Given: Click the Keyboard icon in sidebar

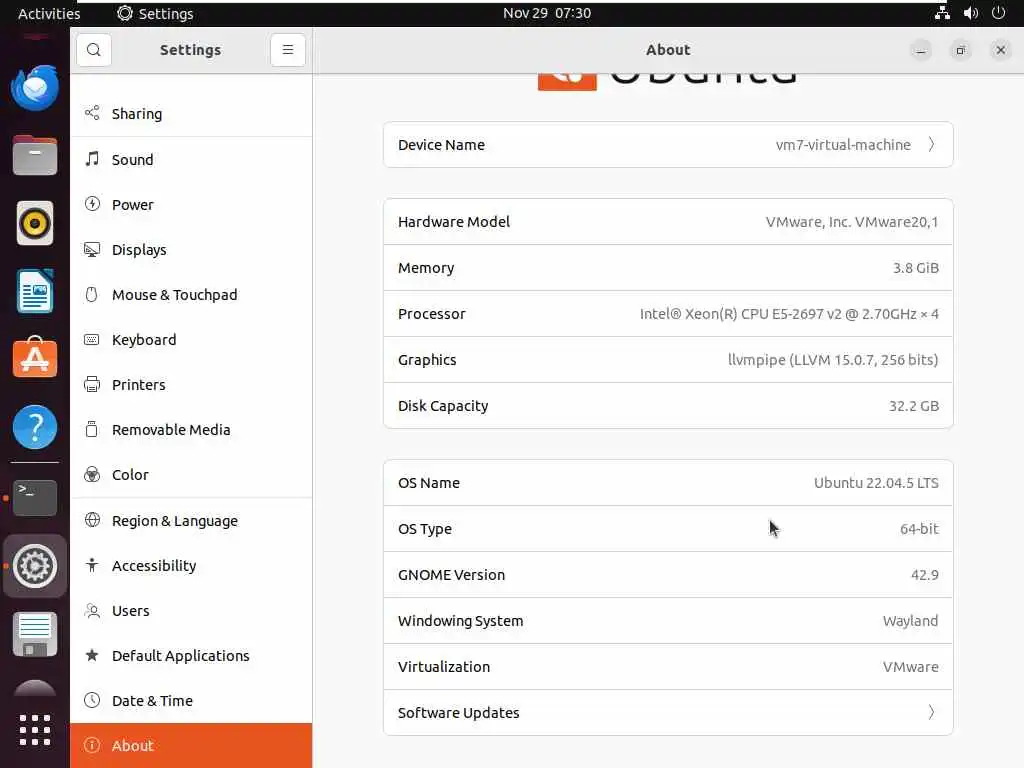Looking at the screenshot, I should pyautogui.click(x=92, y=340).
